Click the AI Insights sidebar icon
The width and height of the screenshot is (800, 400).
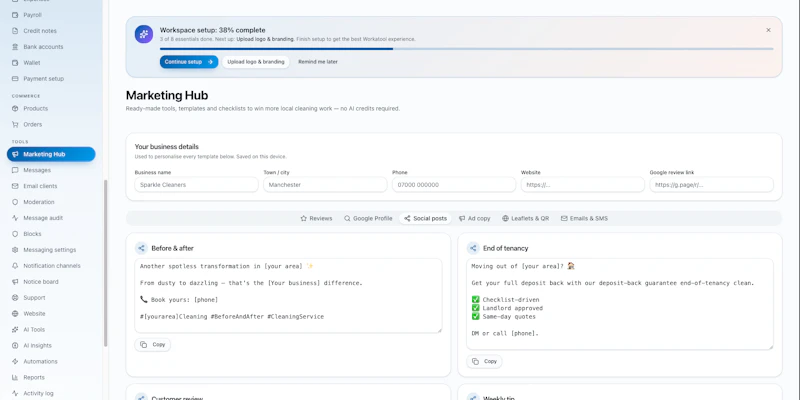point(15,345)
